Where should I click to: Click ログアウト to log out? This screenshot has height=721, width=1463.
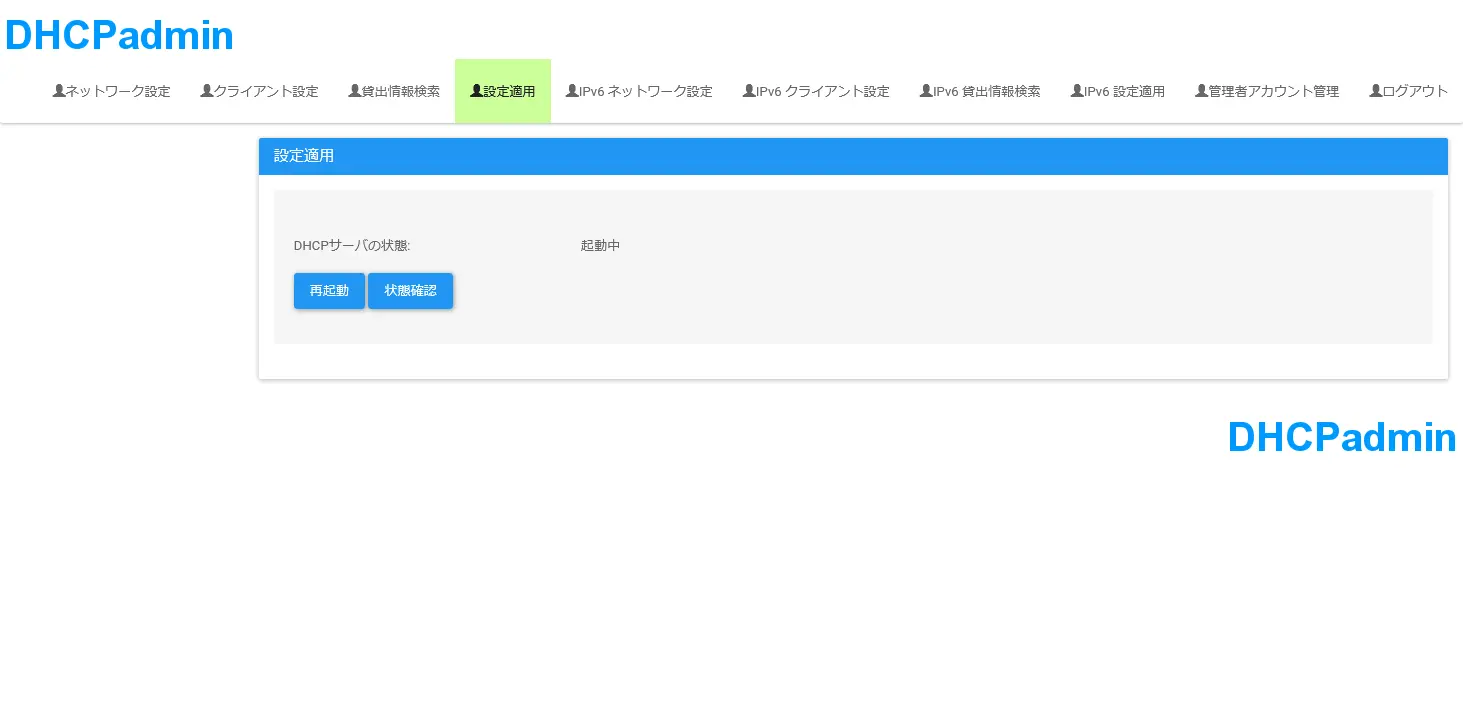pos(1408,91)
